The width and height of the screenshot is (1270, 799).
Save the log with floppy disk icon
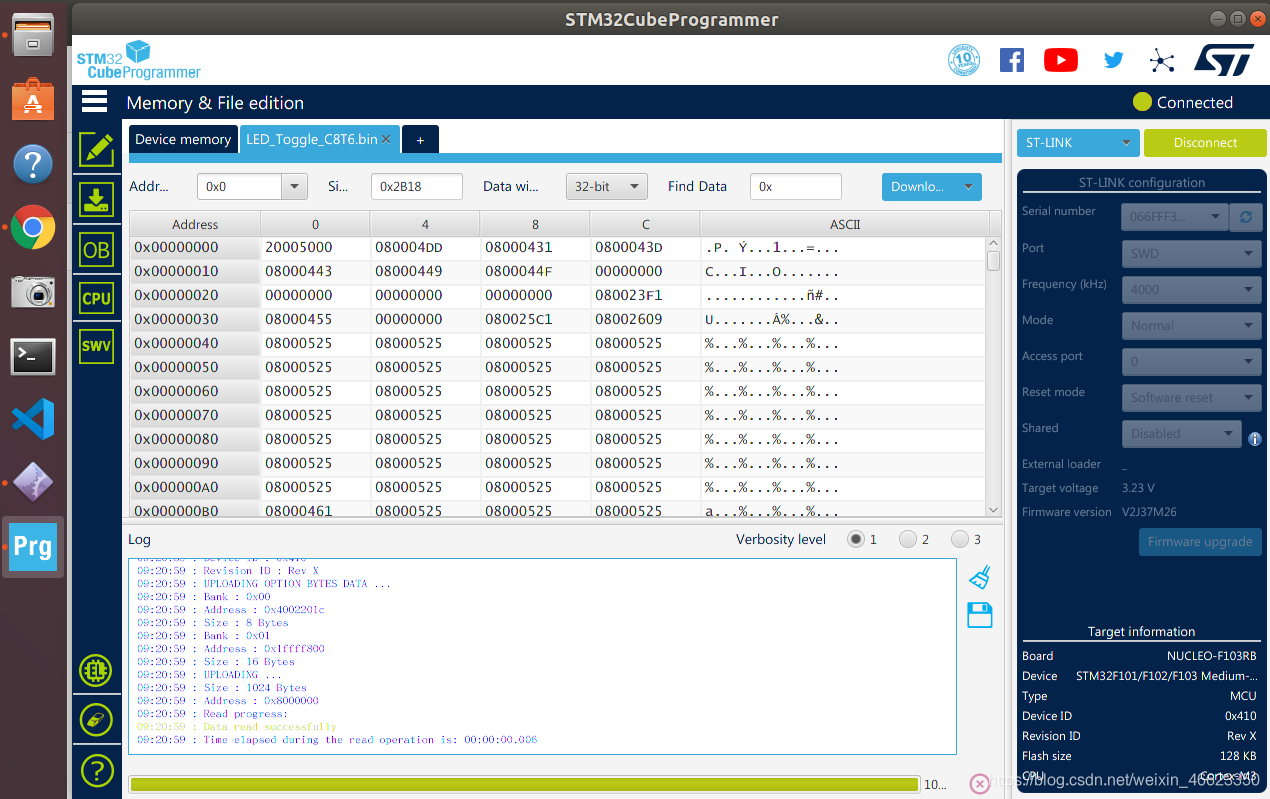point(980,615)
